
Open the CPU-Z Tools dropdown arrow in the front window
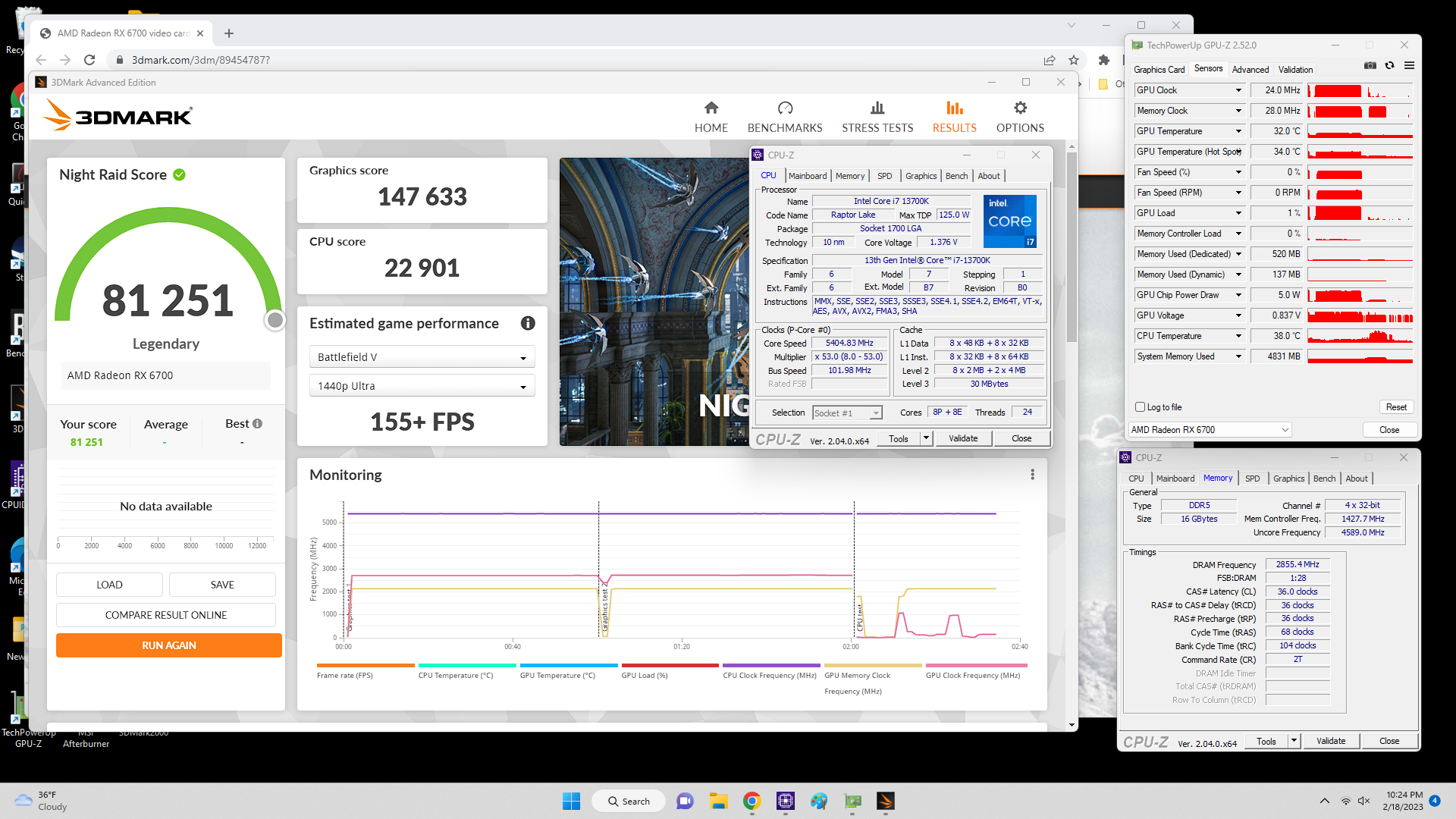[925, 438]
